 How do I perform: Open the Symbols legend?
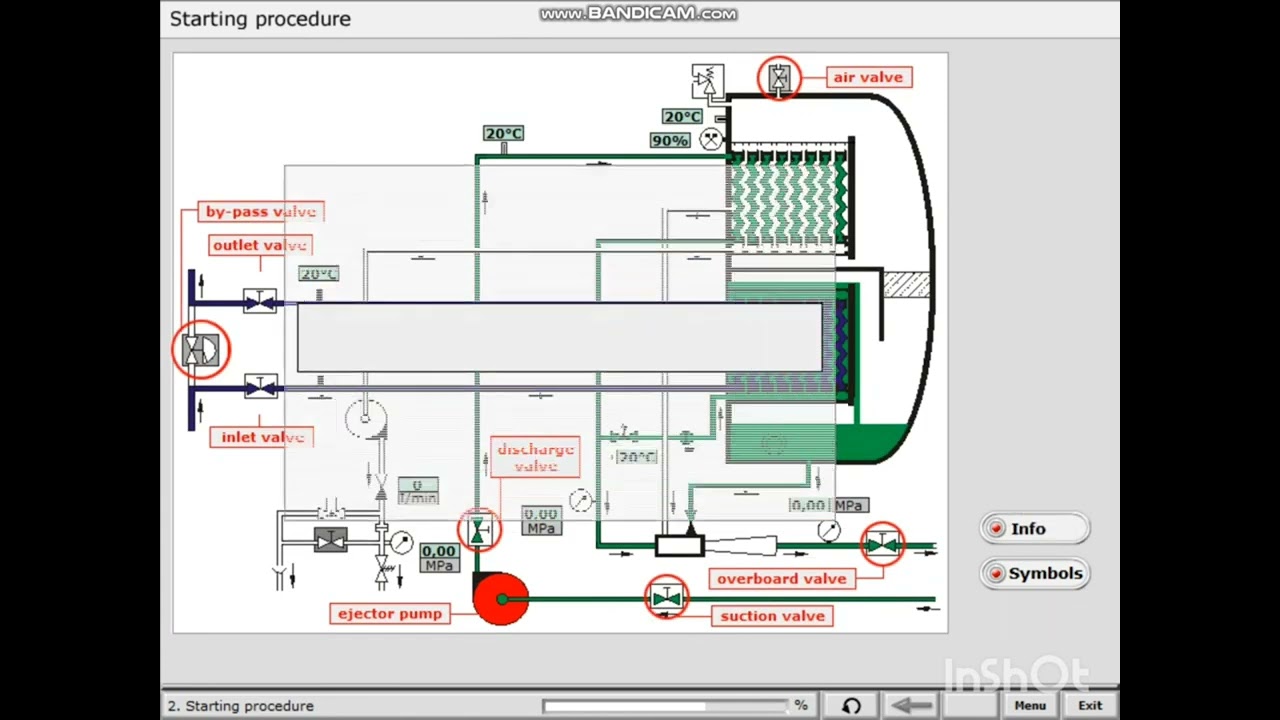coord(1034,574)
